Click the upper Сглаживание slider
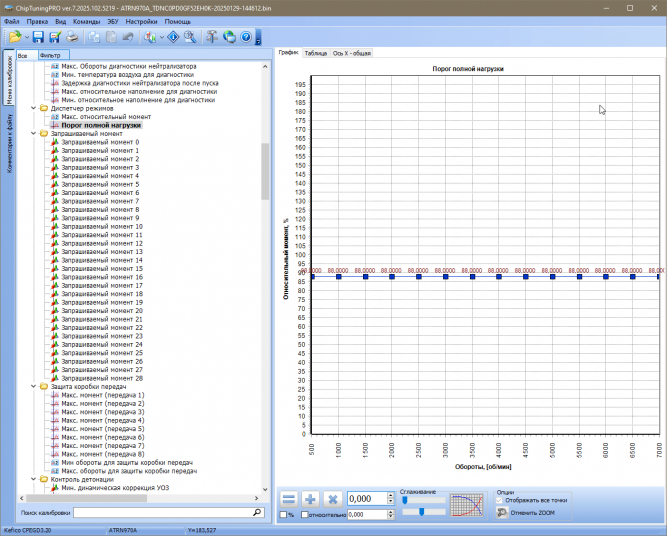Viewport: 667px width, 536px height. click(x=424, y=500)
